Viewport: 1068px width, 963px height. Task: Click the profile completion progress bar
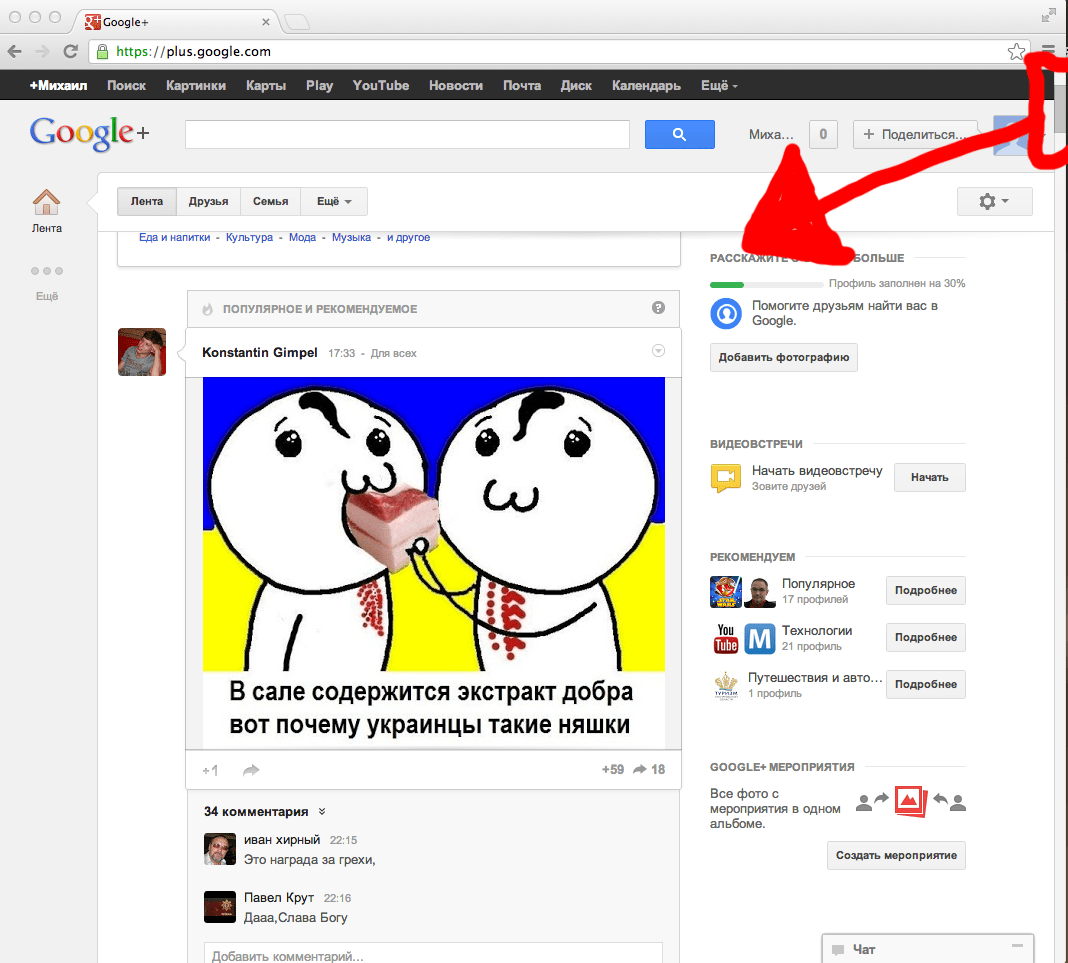coord(766,284)
